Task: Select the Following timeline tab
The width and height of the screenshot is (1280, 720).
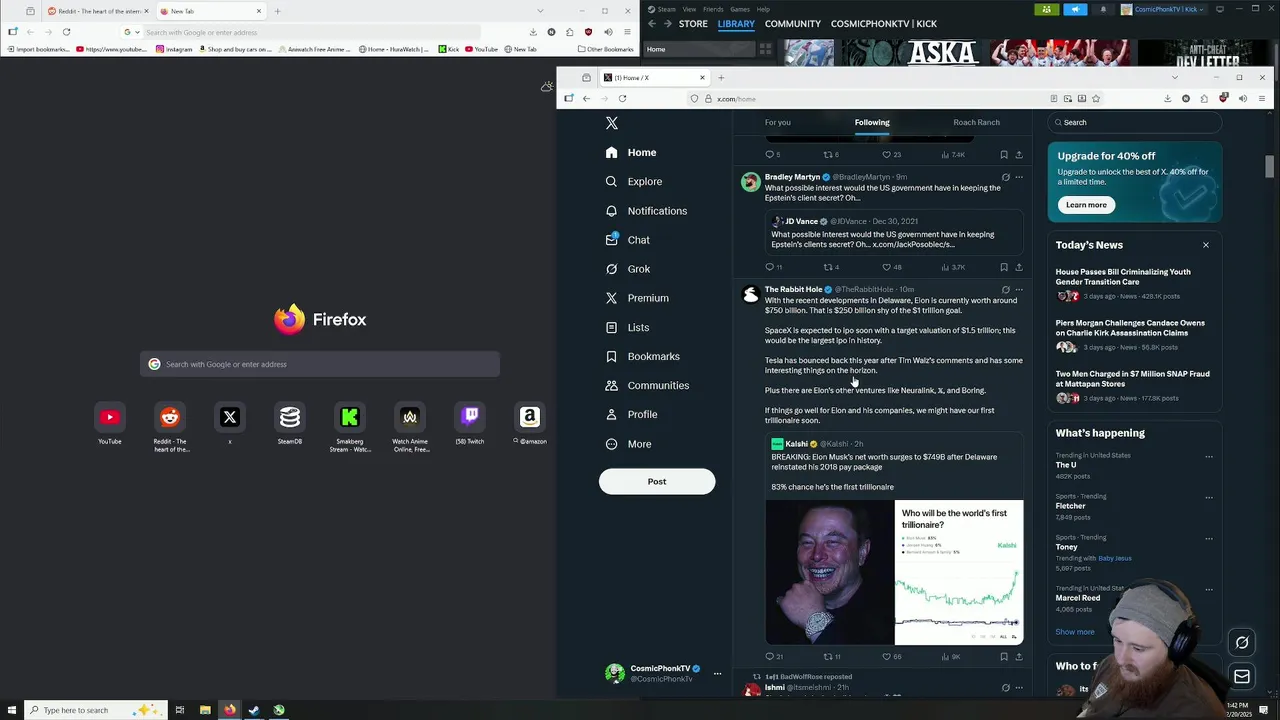Action: [872, 122]
